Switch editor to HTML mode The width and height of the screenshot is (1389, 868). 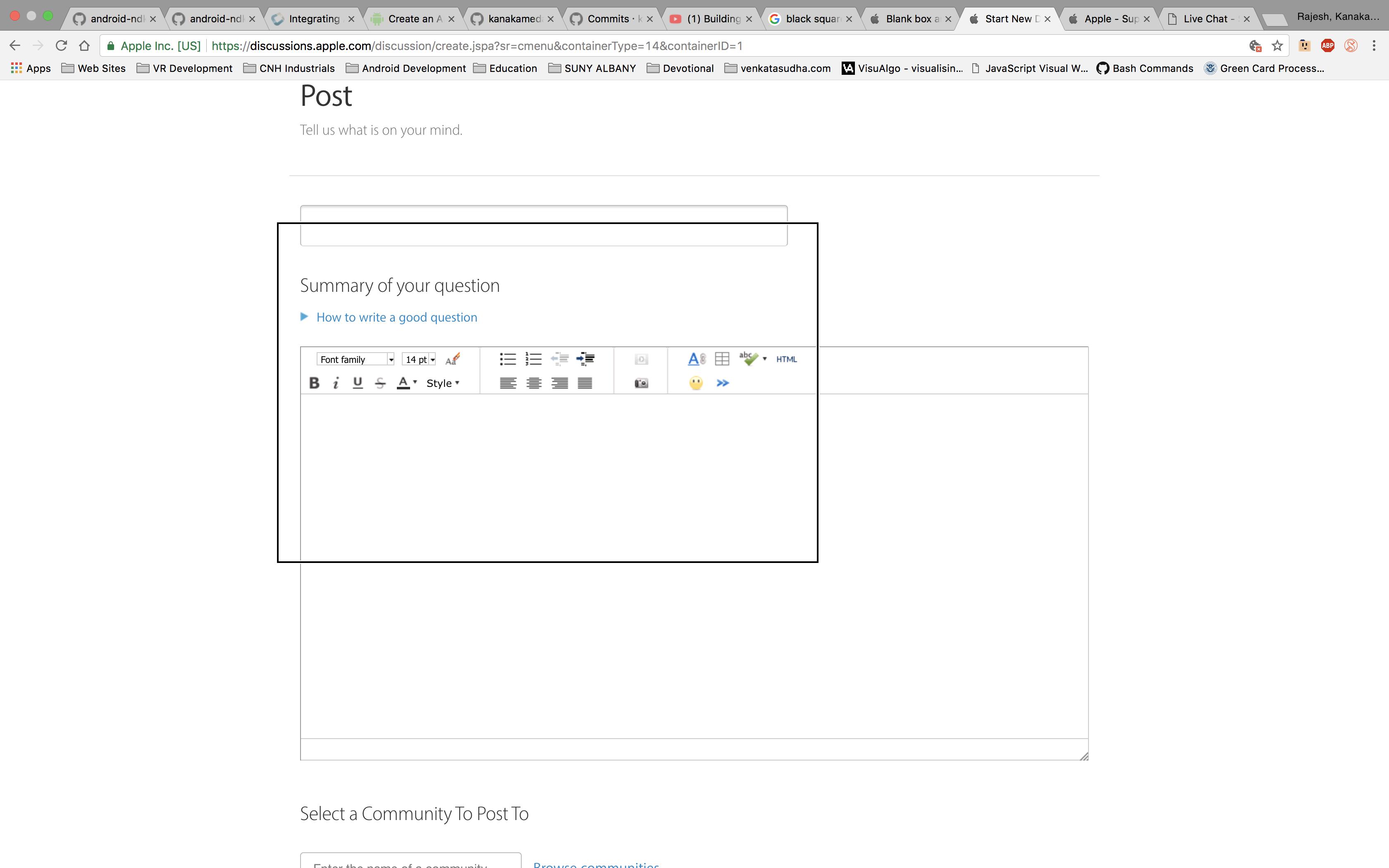point(786,359)
